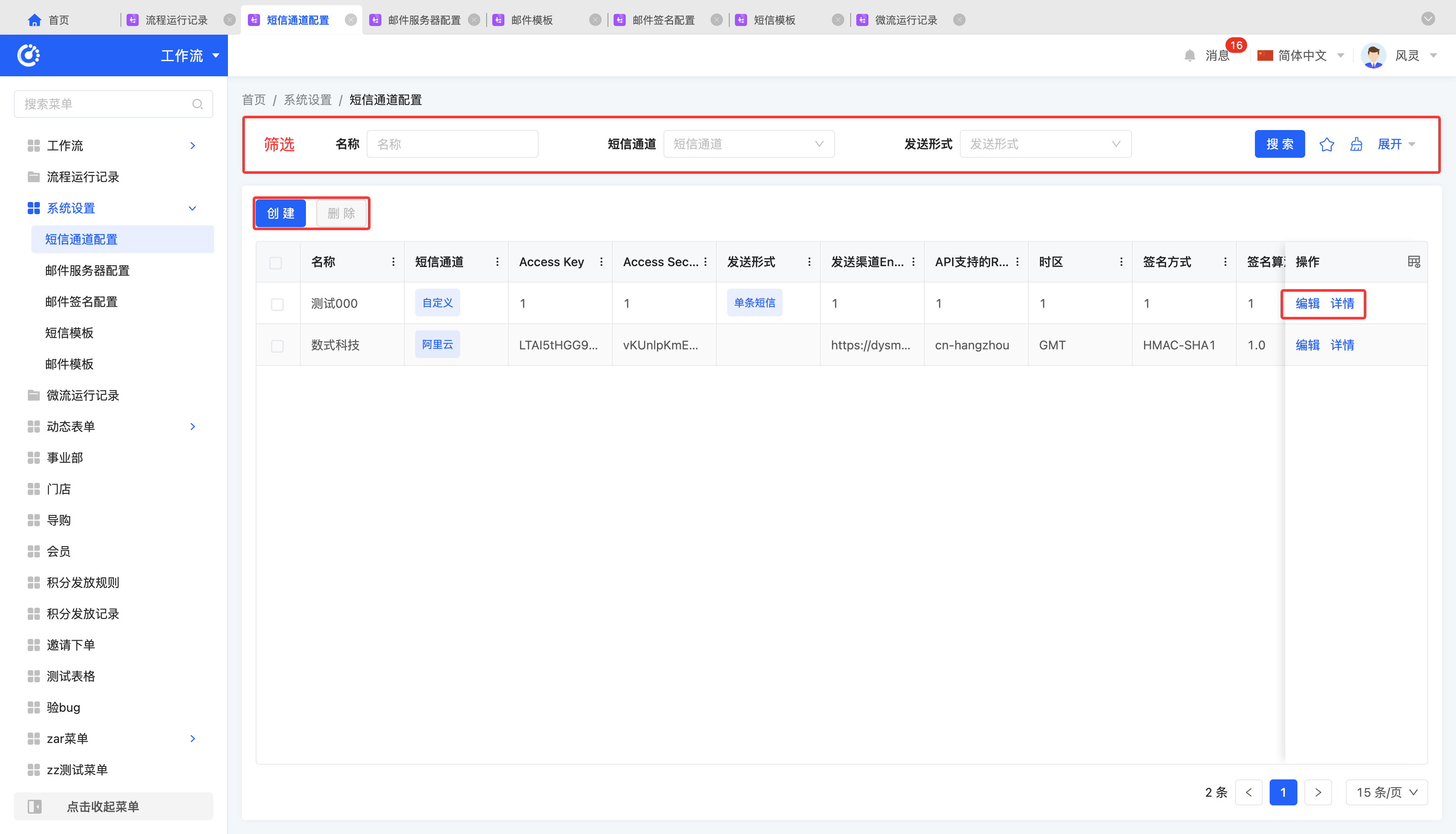This screenshot has width=1456, height=834.
Task: Click the star favorite icon beside search
Action: pyautogui.click(x=1326, y=144)
